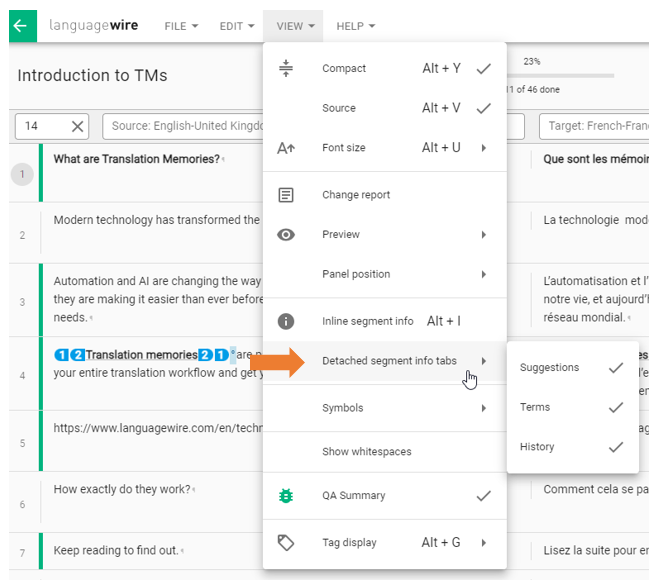Click the QA Summary bug icon
The image size is (663, 583).
pos(286,496)
